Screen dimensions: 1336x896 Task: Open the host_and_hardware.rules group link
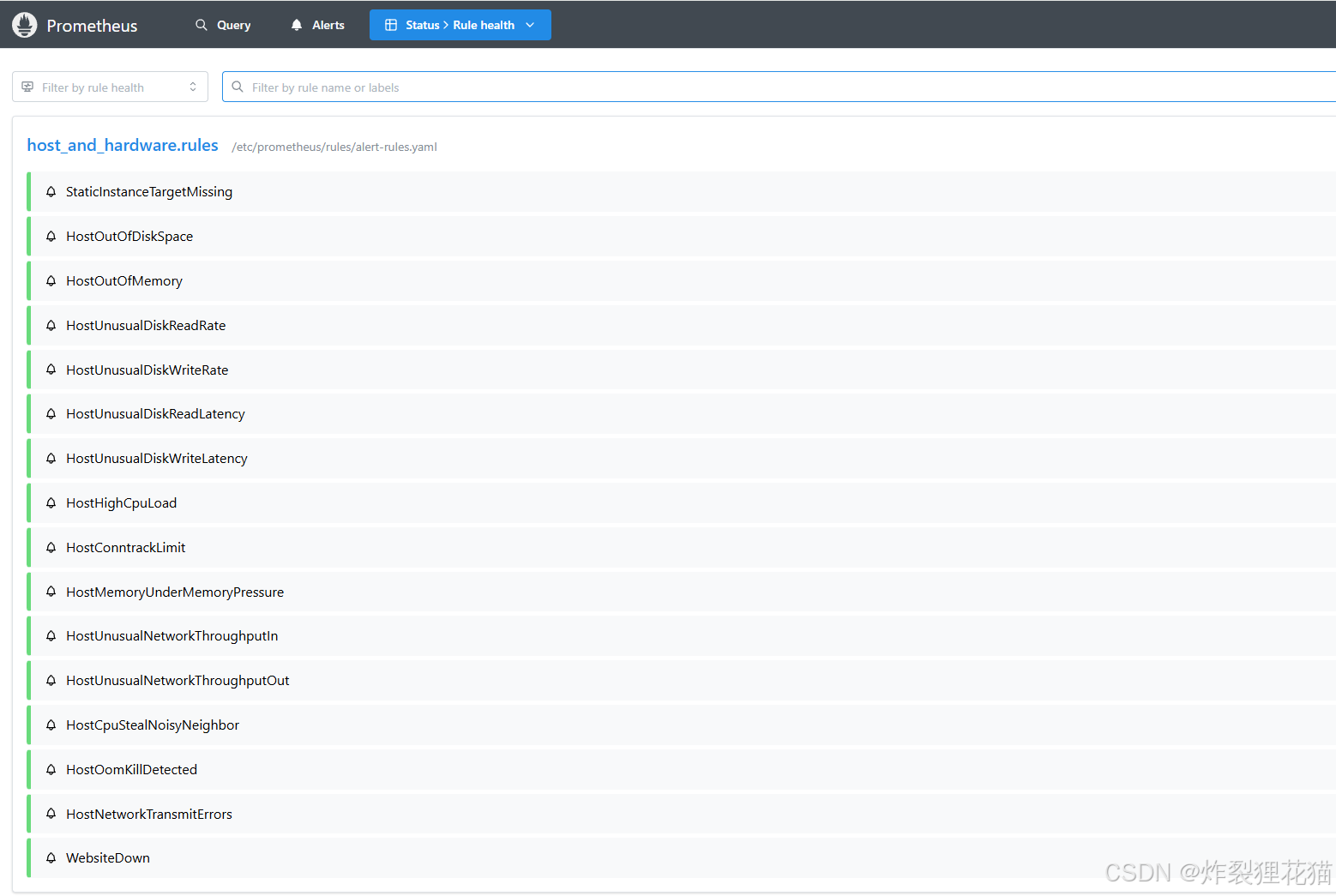click(x=123, y=145)
